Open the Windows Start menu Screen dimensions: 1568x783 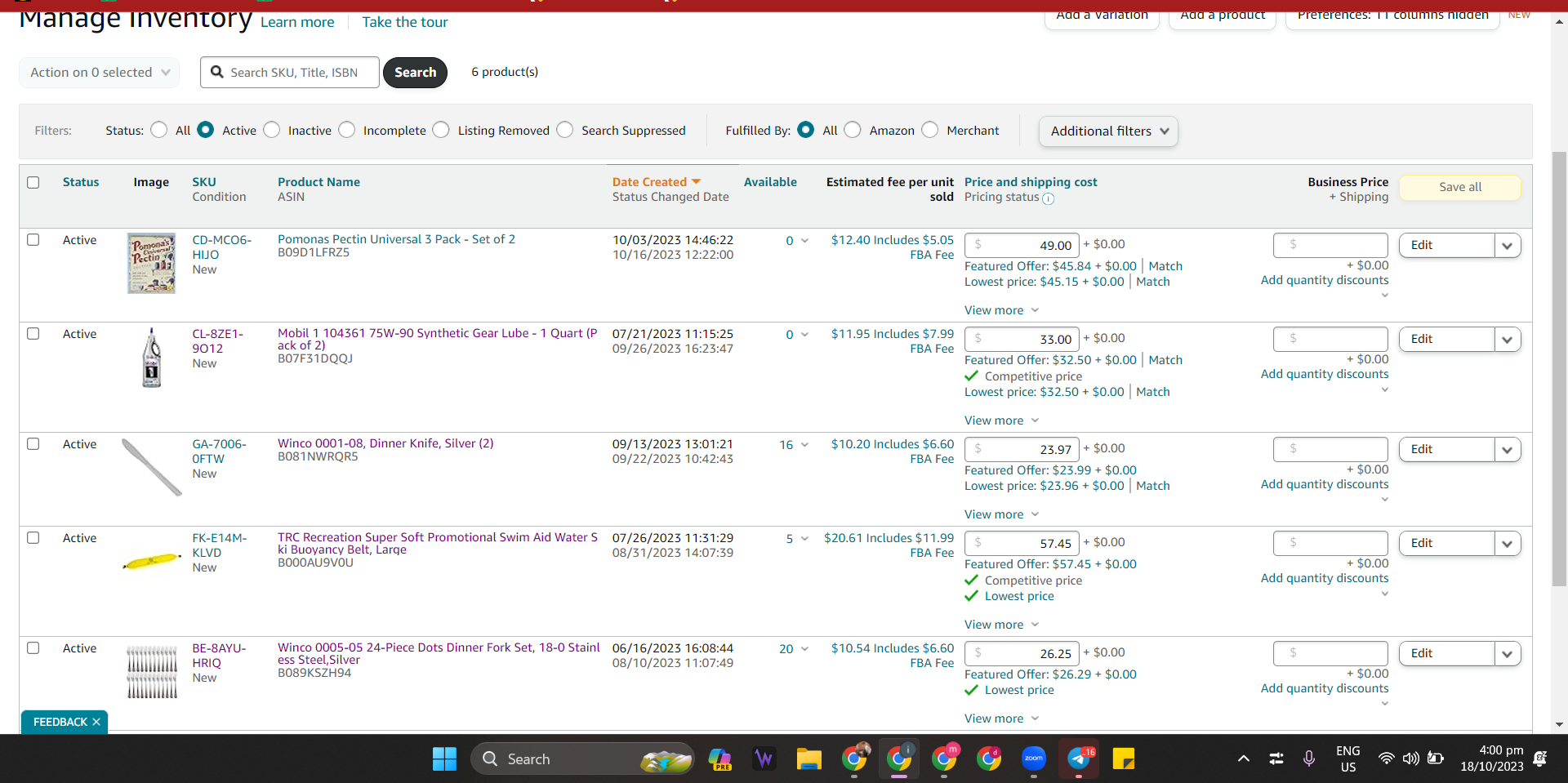[x=444, y=759]
